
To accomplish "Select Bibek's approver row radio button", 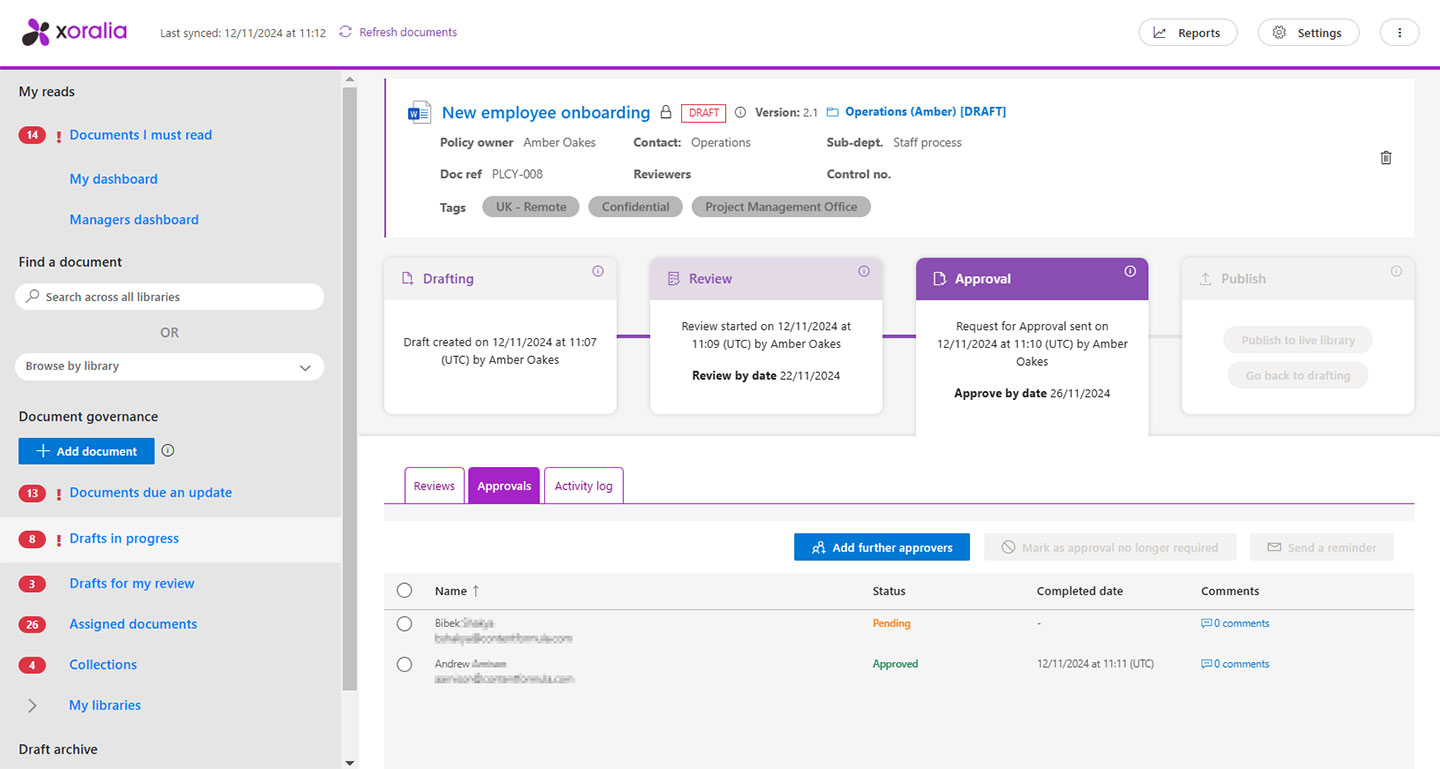I will [404, 623].
